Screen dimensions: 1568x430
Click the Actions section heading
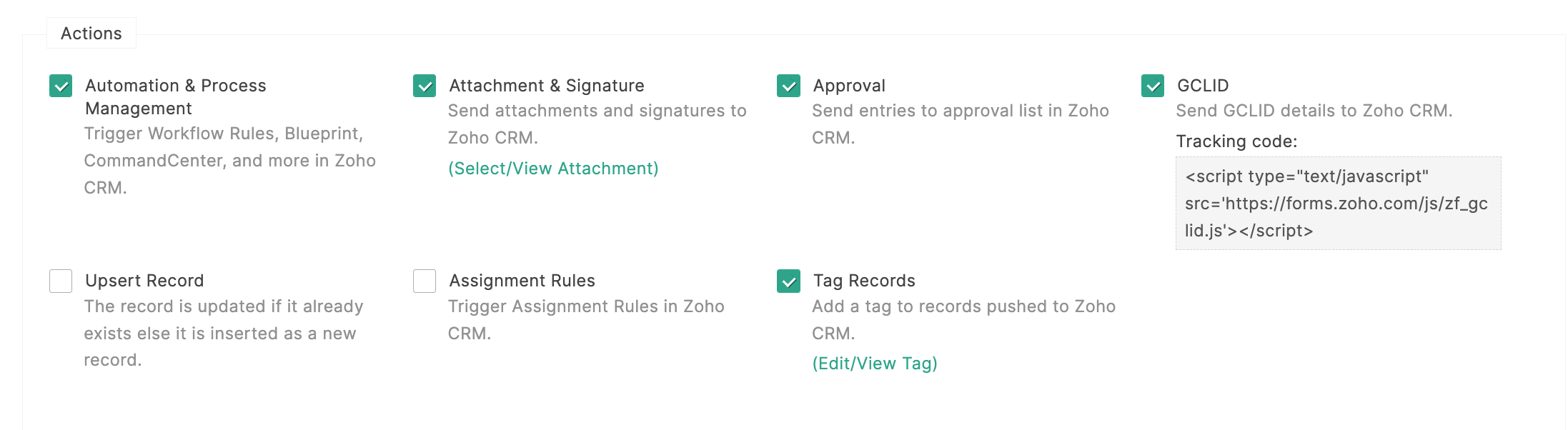tap(91, 34)
